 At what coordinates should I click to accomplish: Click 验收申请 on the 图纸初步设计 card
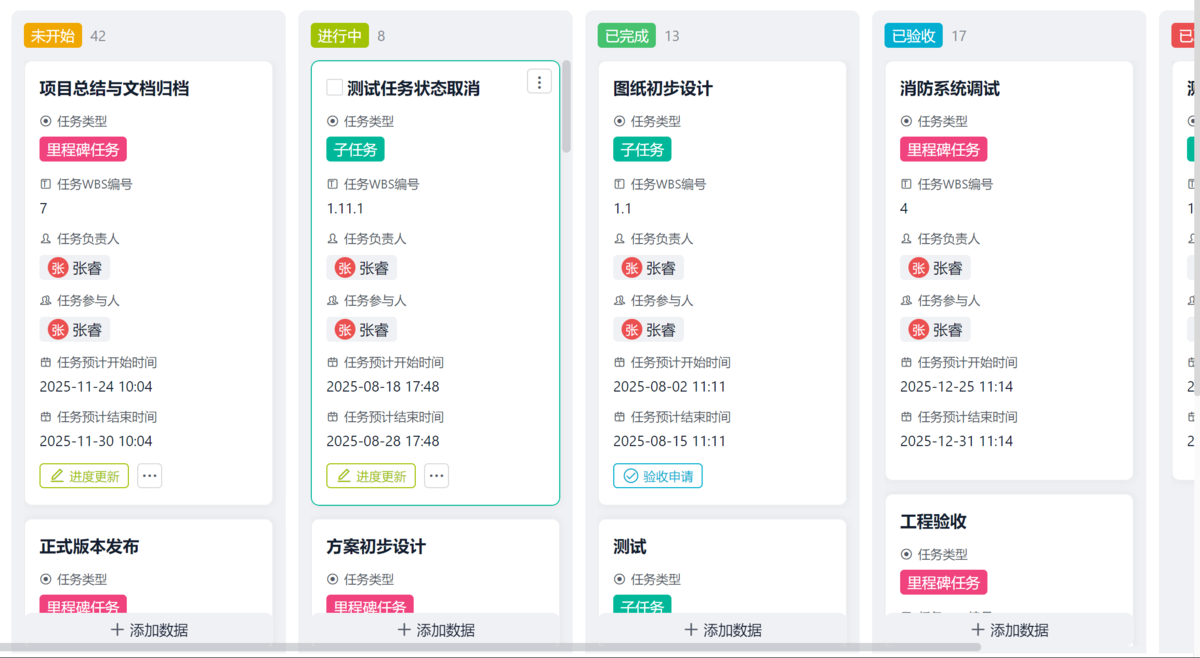point(658,476)
